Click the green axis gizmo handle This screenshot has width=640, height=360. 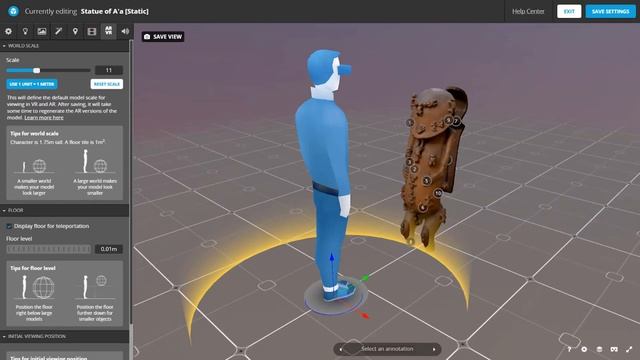[365, 278]
